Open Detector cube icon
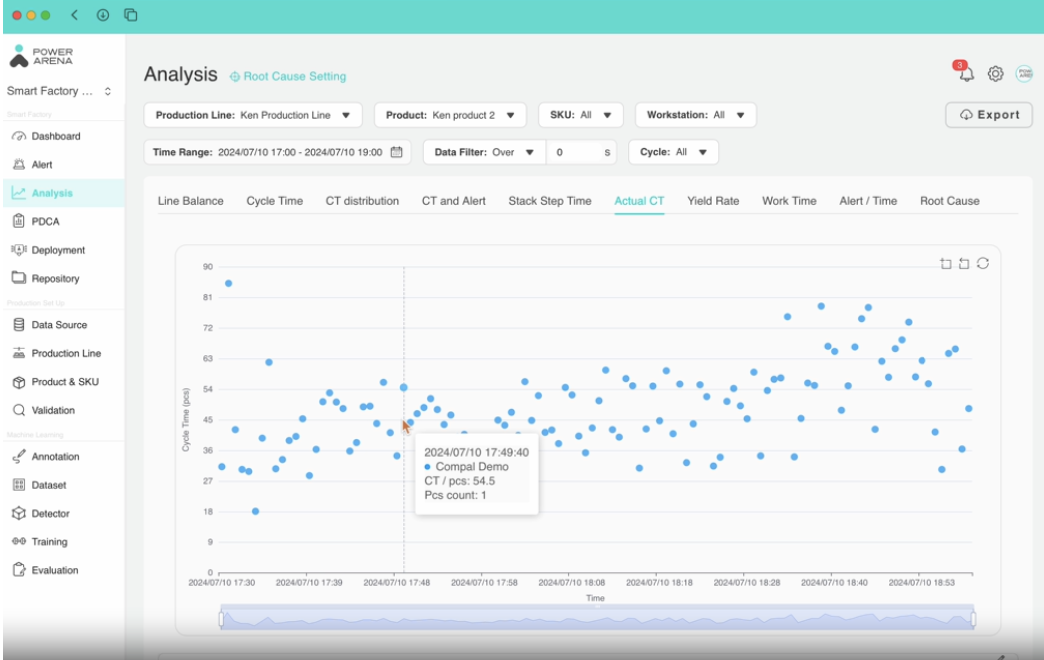The image size is (1044, 660). point(19,513)
